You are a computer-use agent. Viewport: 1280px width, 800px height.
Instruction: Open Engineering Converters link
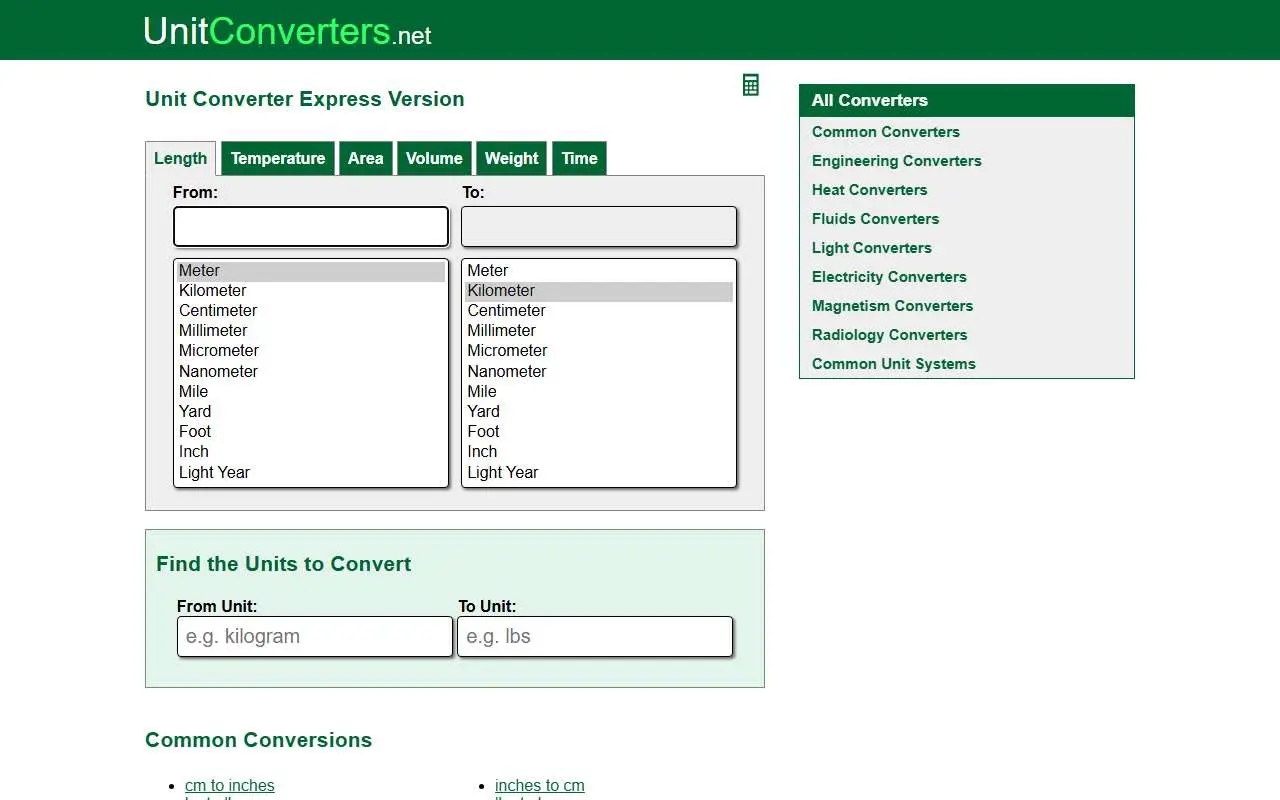tap(897, 161)
